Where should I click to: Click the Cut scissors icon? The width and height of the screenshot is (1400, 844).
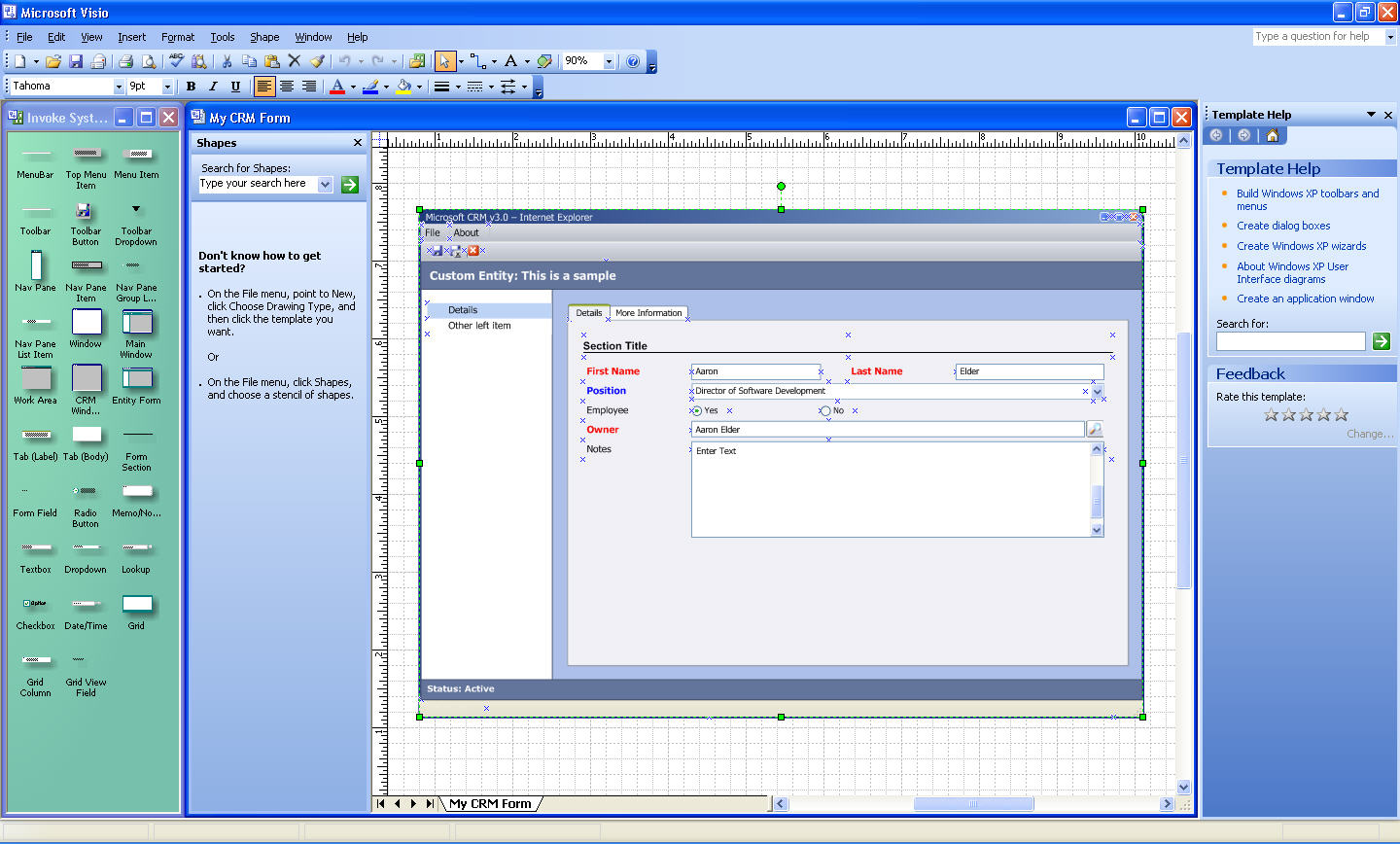tap(227, 61)
